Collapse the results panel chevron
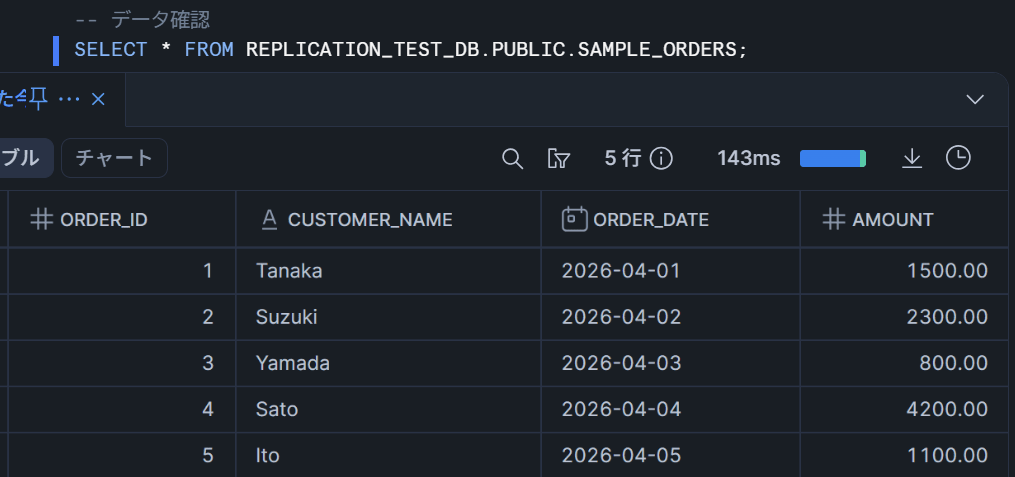 click(x=976, y=99)
